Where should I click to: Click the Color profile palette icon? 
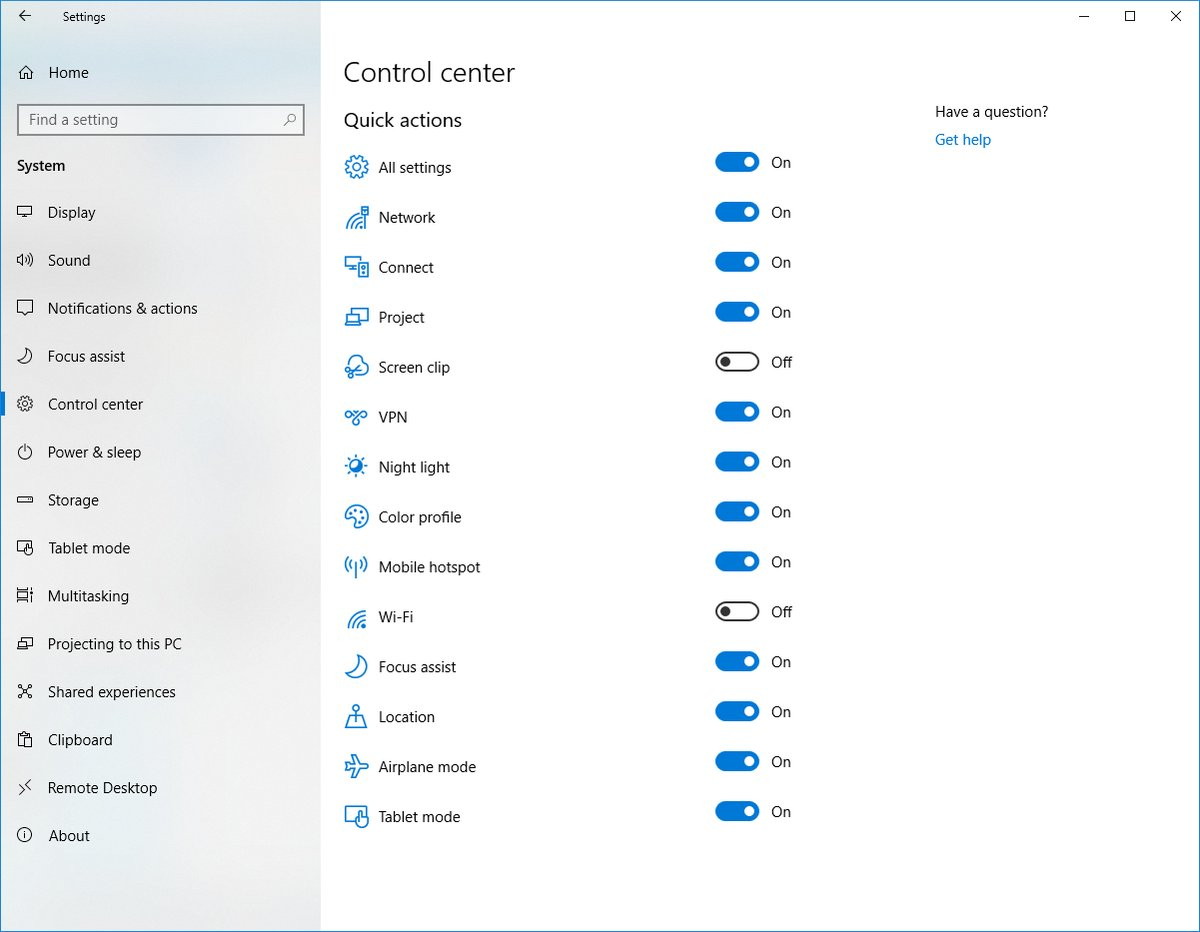(356, 517)
